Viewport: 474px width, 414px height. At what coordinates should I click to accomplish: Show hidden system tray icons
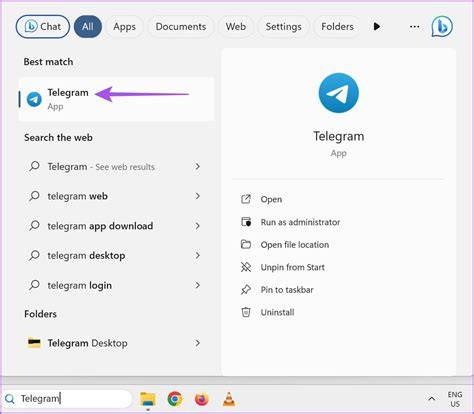tap(431, 399)
